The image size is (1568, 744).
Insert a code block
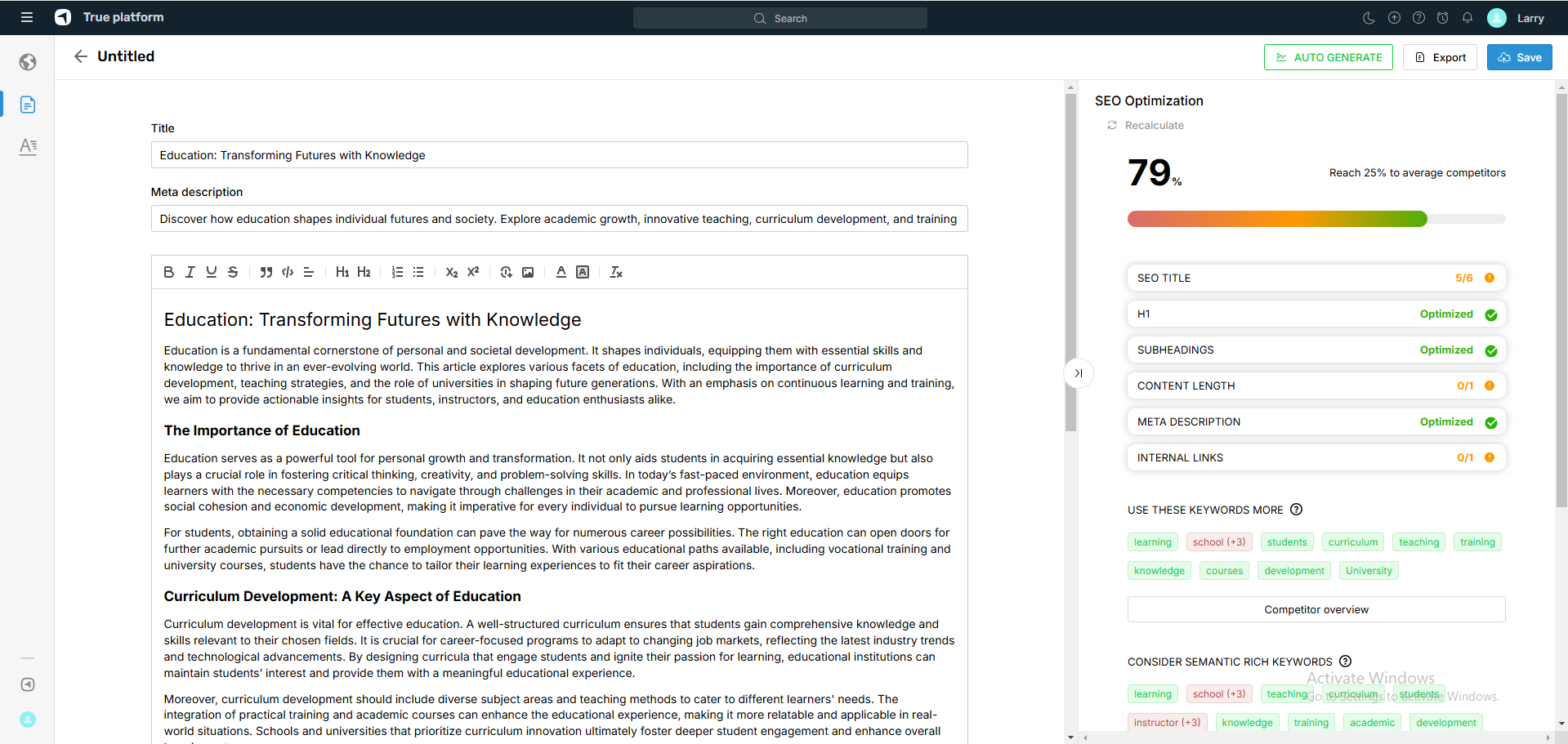coord(288,272)
